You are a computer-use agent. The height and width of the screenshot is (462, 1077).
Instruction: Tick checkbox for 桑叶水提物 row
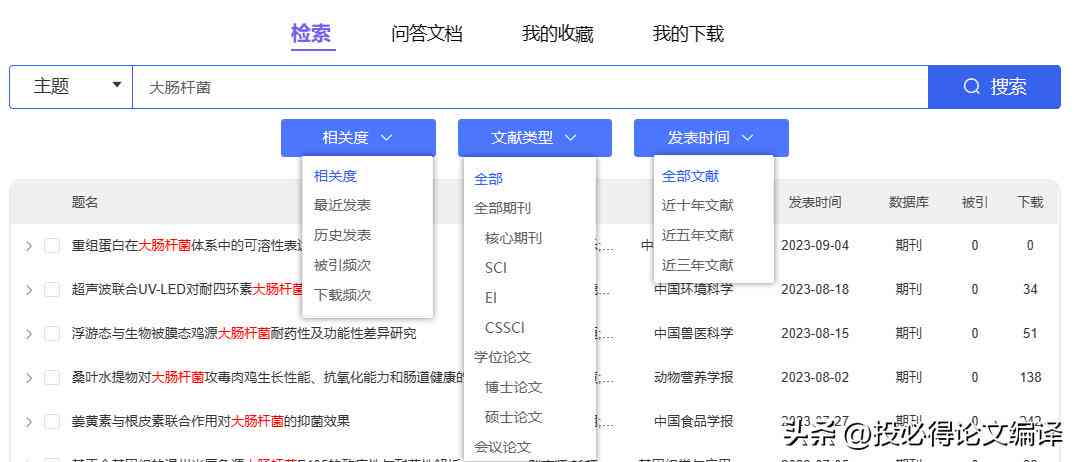52,378
